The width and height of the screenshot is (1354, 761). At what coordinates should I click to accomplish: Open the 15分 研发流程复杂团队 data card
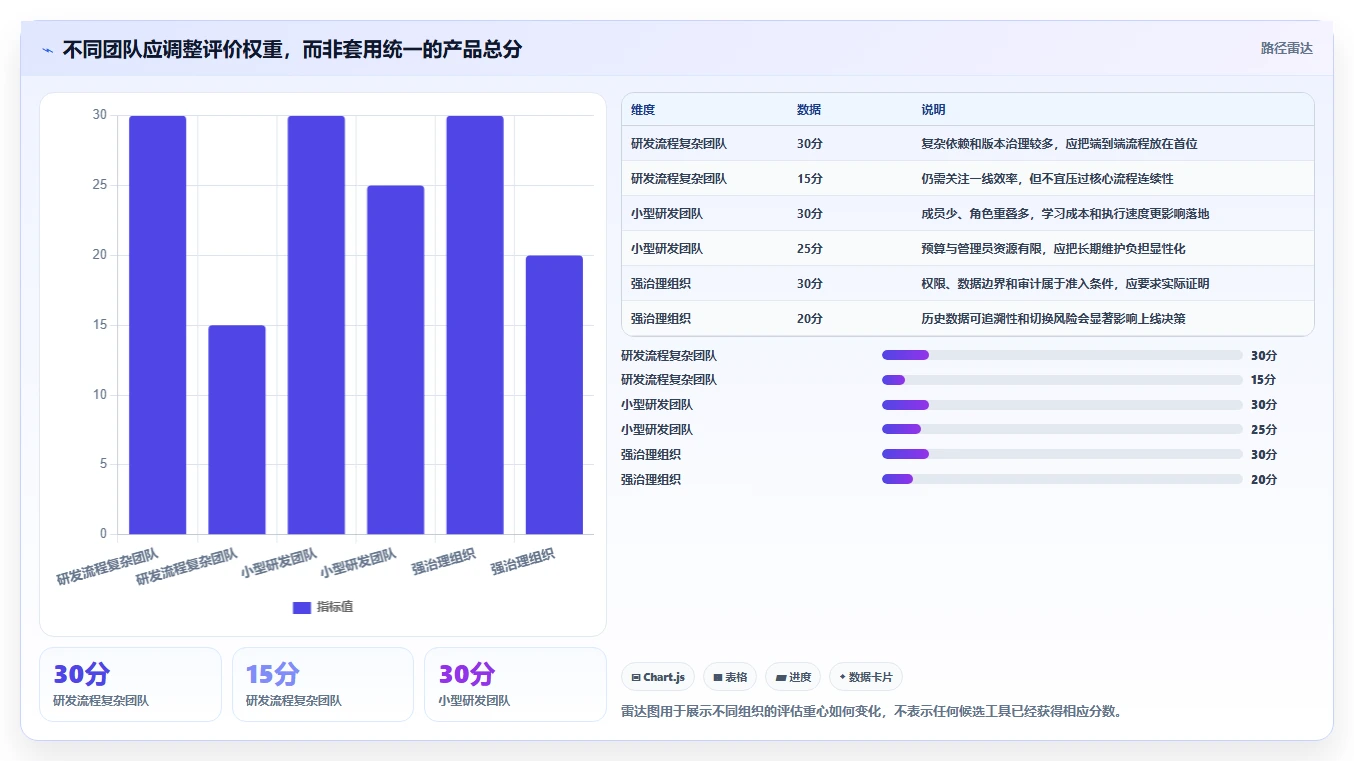[x=323, y=684]
